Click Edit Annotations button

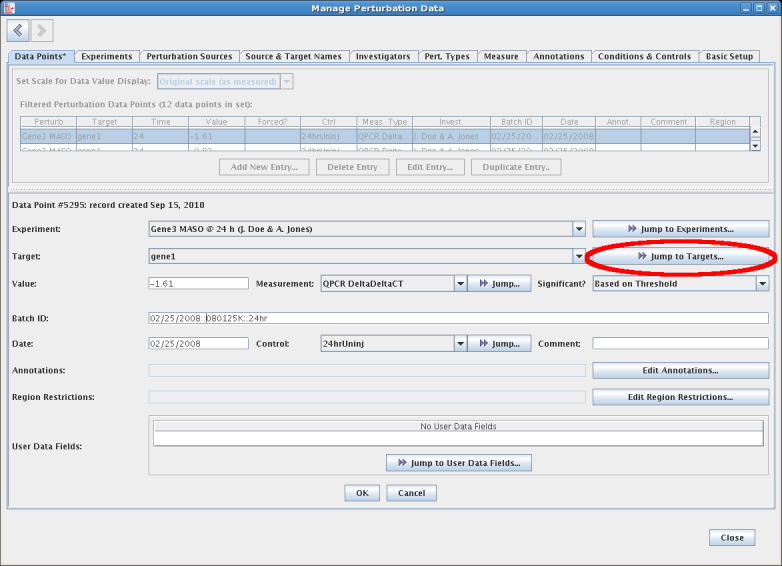[x=680, y=371]
